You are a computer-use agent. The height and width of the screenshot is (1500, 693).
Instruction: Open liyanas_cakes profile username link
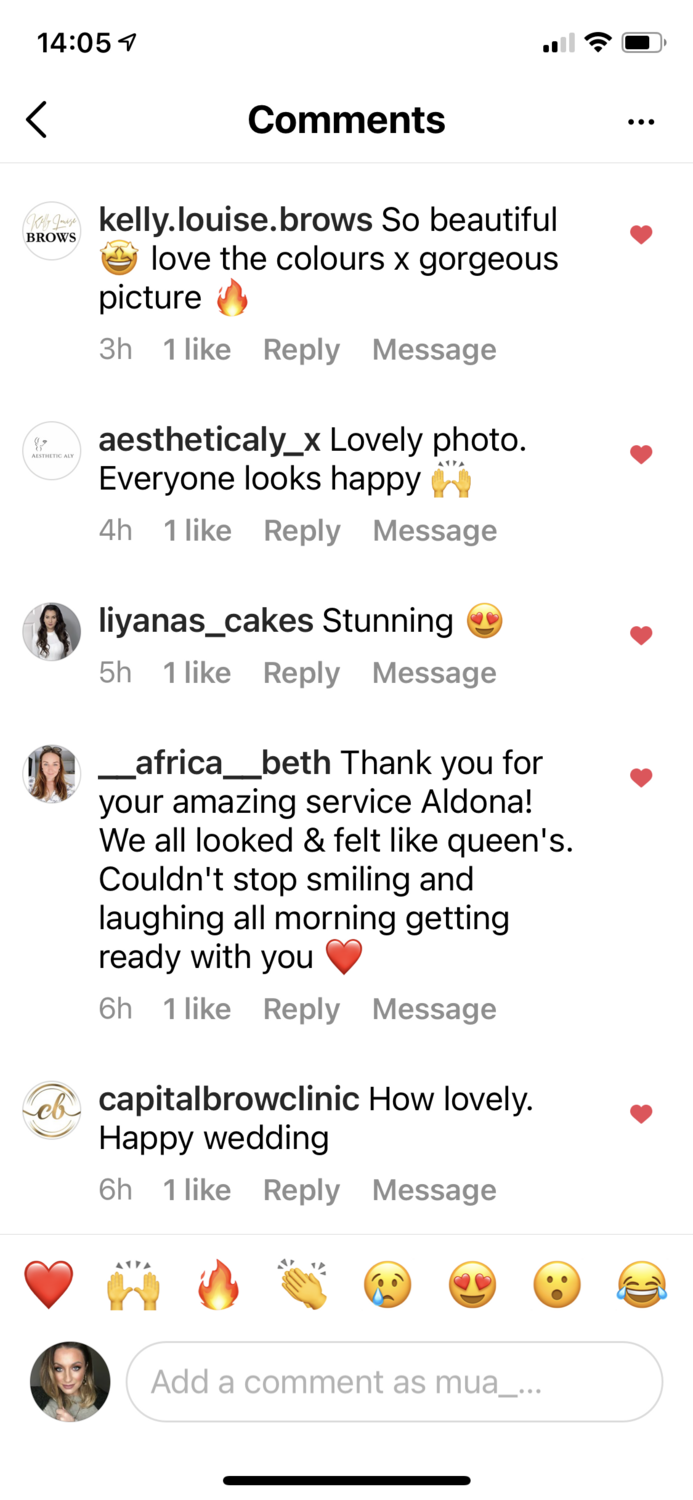coord(206,621)
